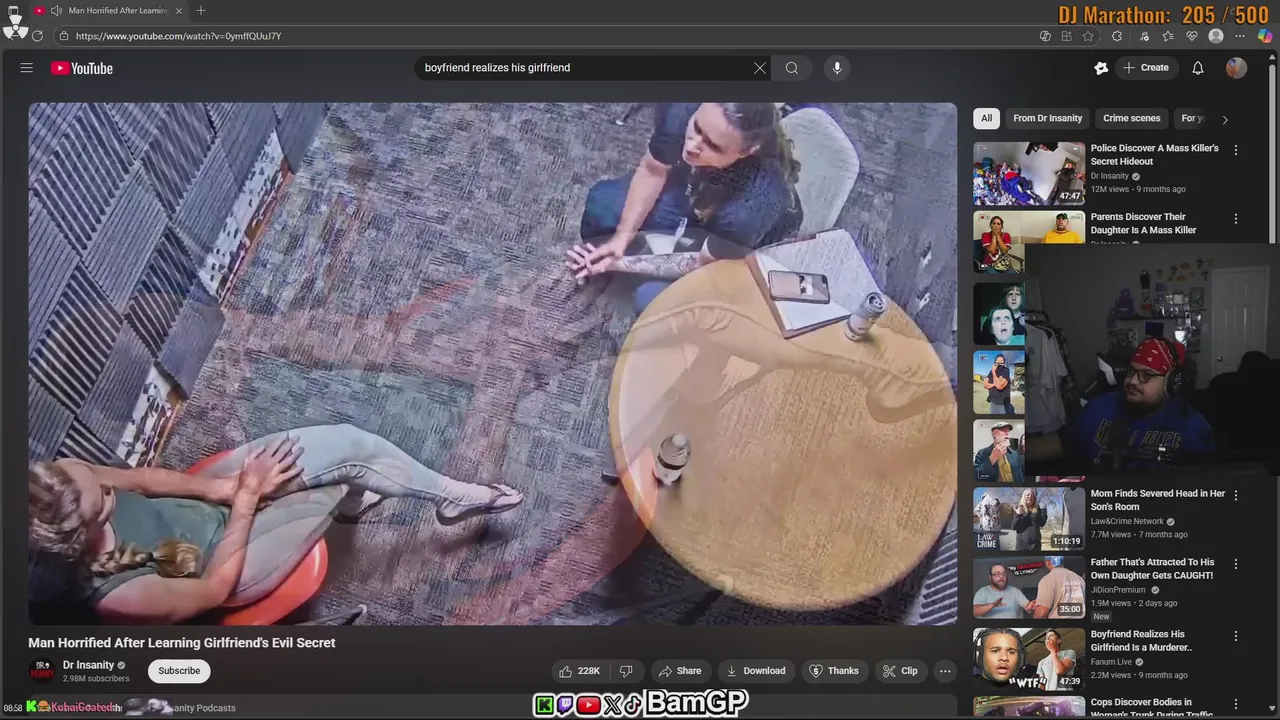Click the video player frame
The image size is (1280, 720).
[x=492, y=363]
